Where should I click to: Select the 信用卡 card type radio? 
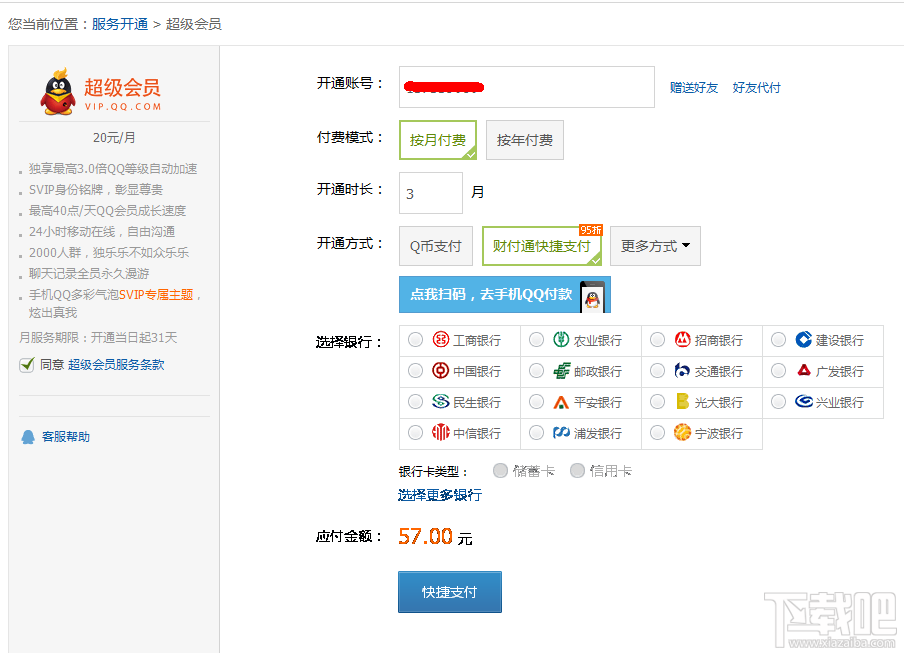[577, 471]
